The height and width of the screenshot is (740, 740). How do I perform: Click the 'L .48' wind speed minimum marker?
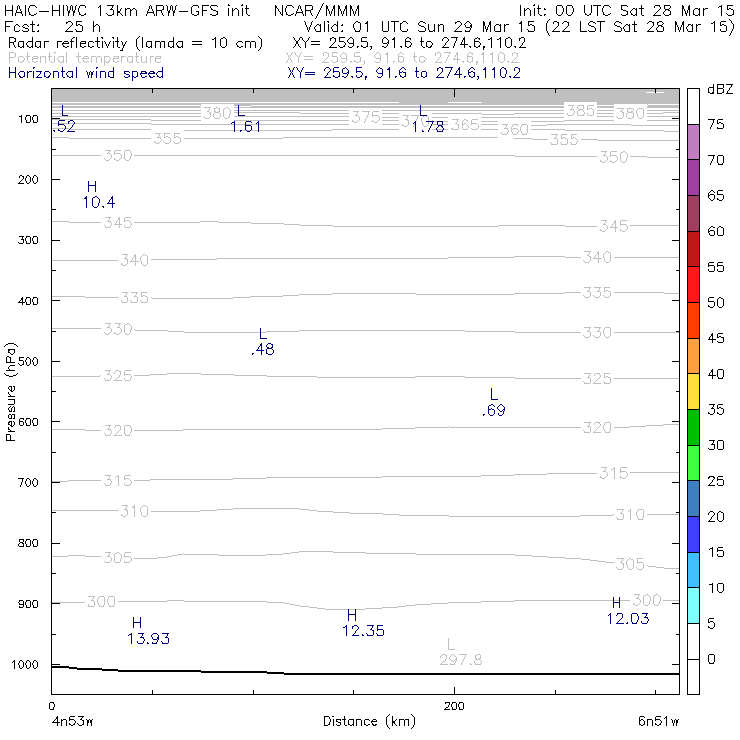coord(262,342)
